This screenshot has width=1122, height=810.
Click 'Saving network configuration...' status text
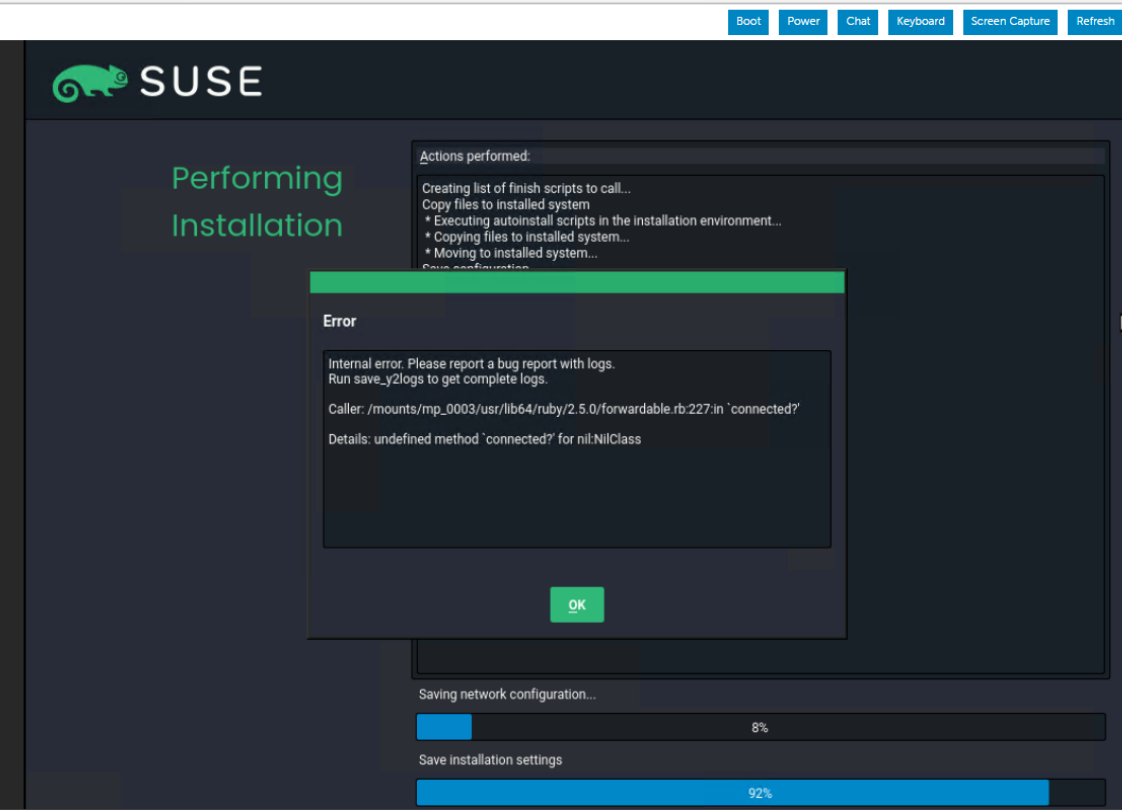click(x=507, y=695)
